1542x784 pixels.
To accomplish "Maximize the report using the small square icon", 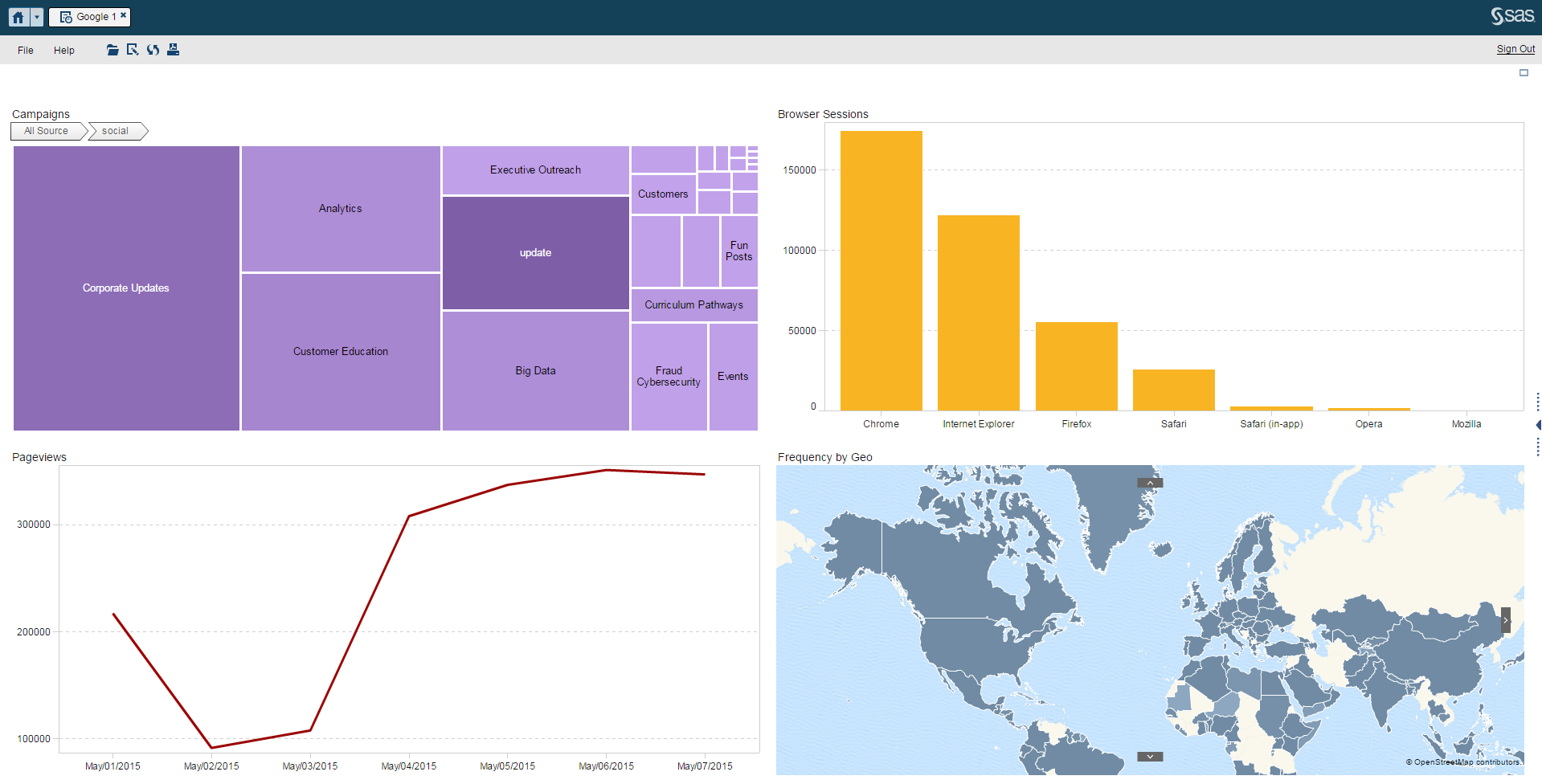I will [x=1524, y=72].
